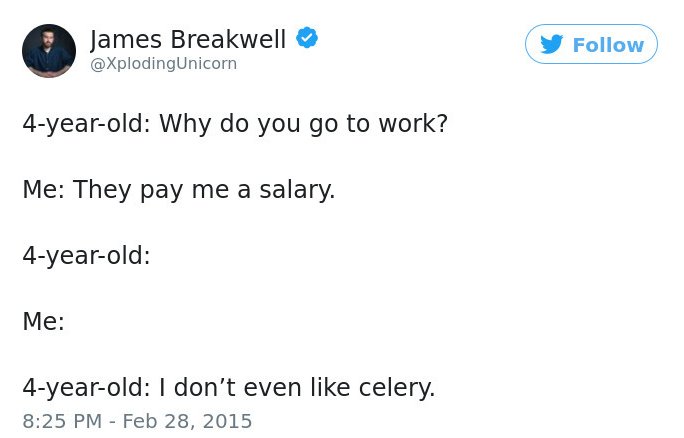Screen dimensions: 684x438
Task: Click the Follow button text label
Action: [608, 45]
